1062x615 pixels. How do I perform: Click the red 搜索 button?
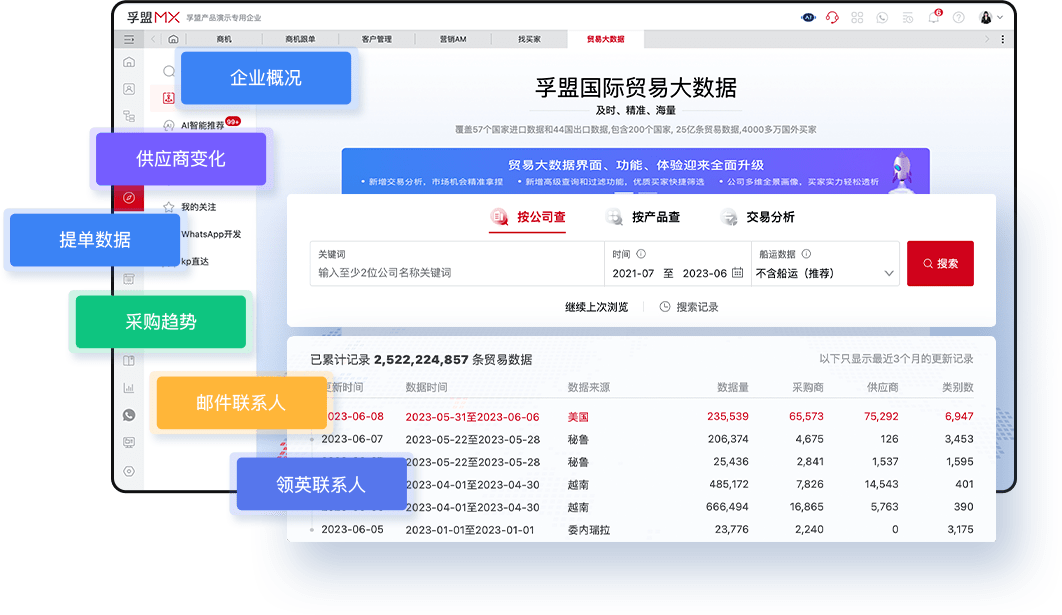940,263
